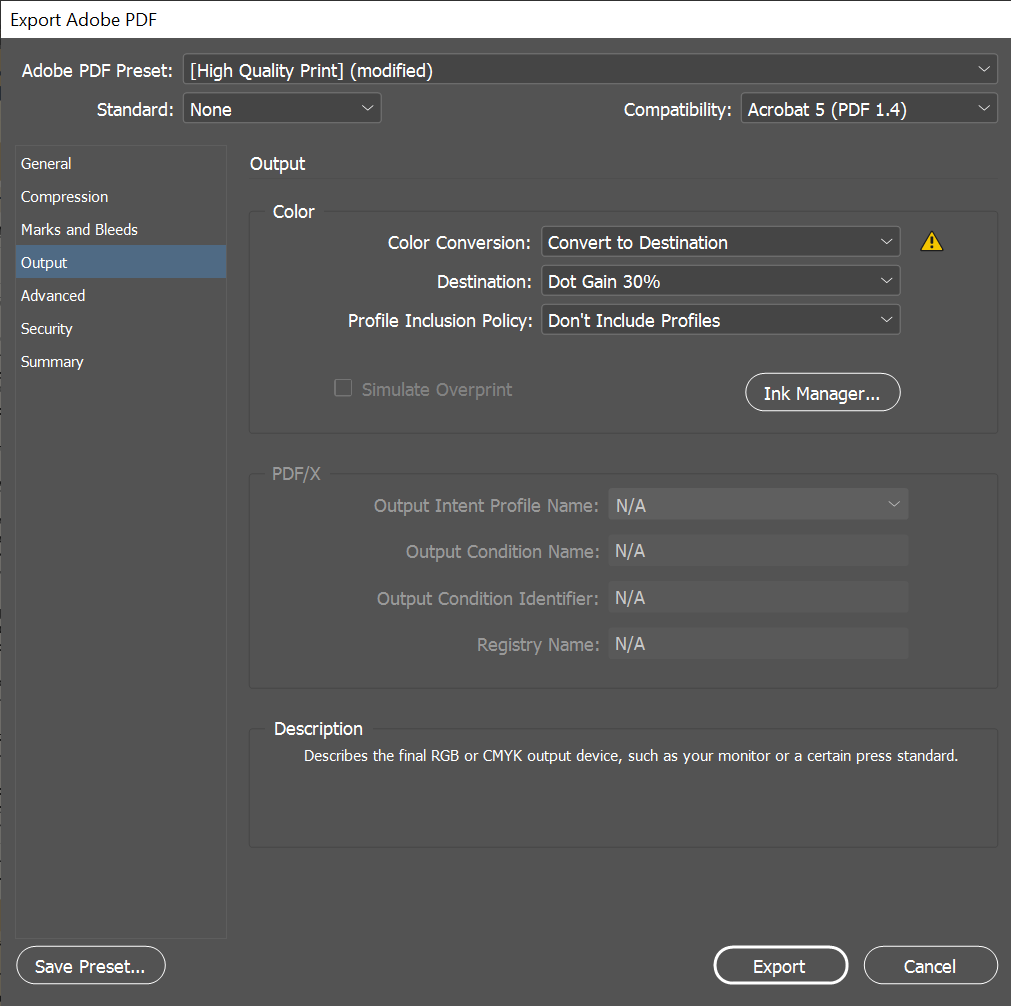
Task: Click the Export button
Action: click(780, 965)
